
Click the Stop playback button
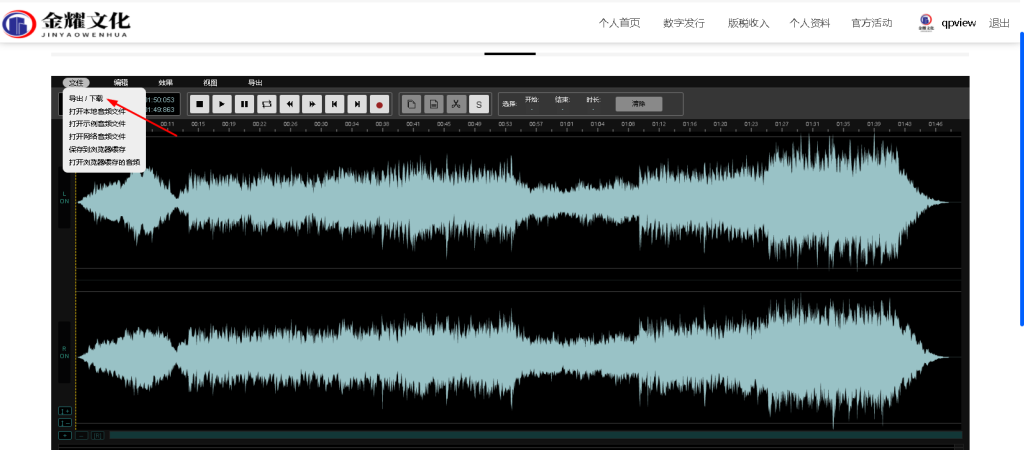[200, 104]
